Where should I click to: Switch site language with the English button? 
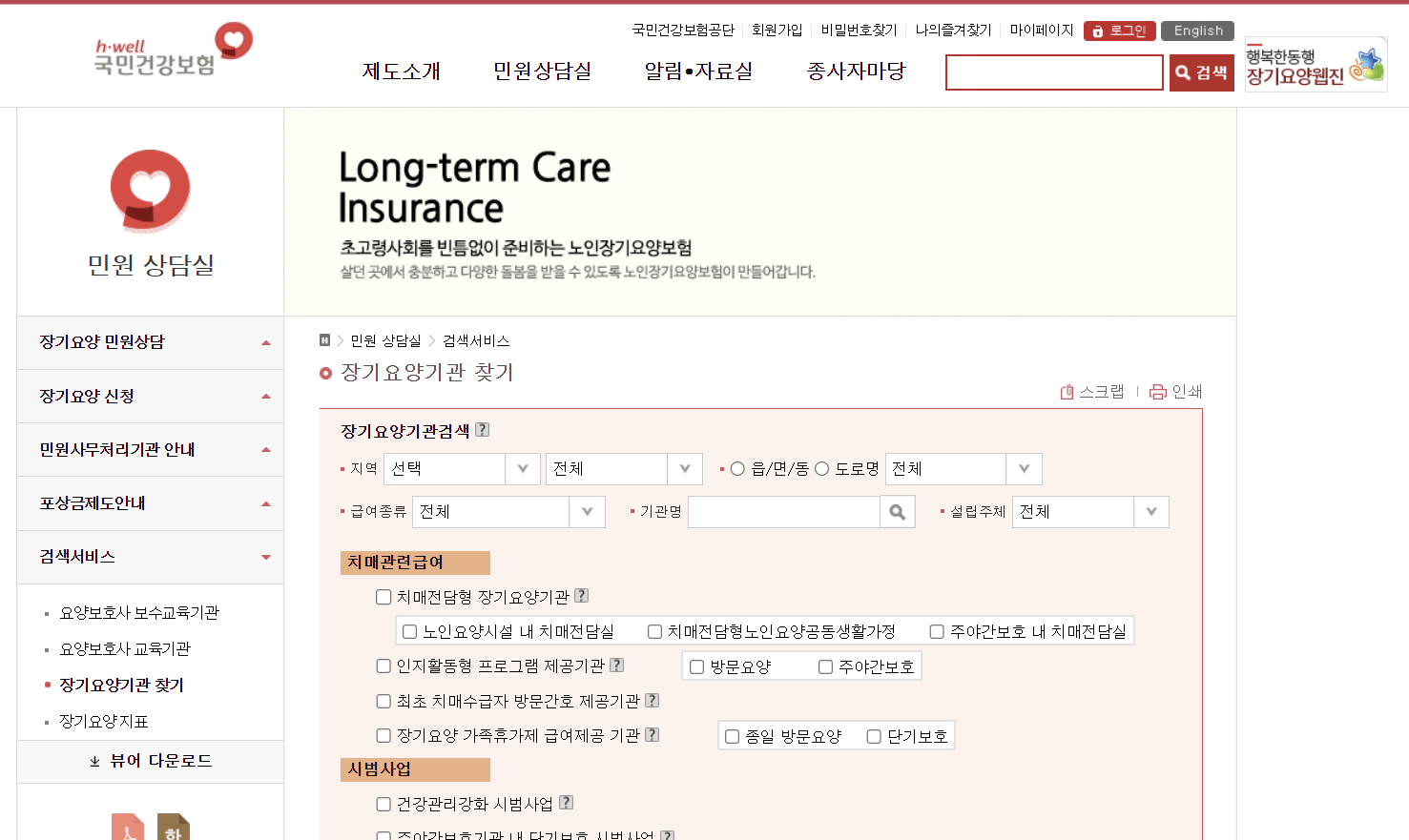coord(1197,30)
